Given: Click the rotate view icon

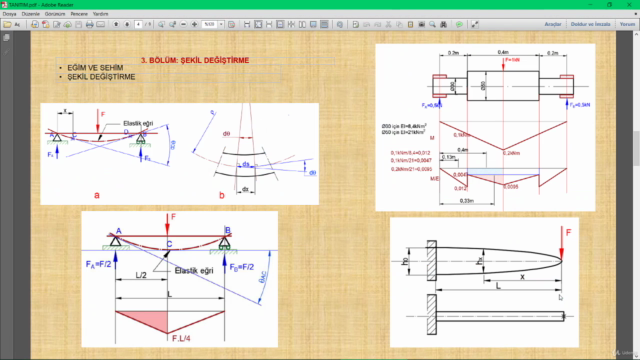Looking at the screenshot, I should [x=340, y=24].
